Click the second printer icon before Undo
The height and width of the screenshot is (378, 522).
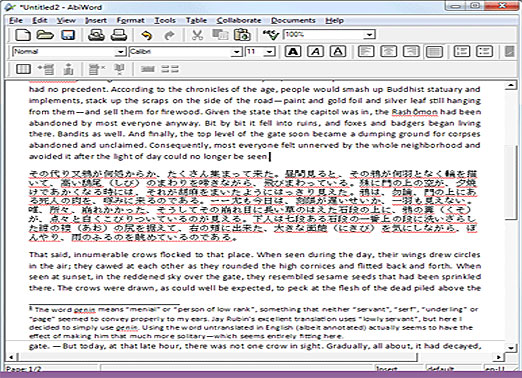[119, 35]
